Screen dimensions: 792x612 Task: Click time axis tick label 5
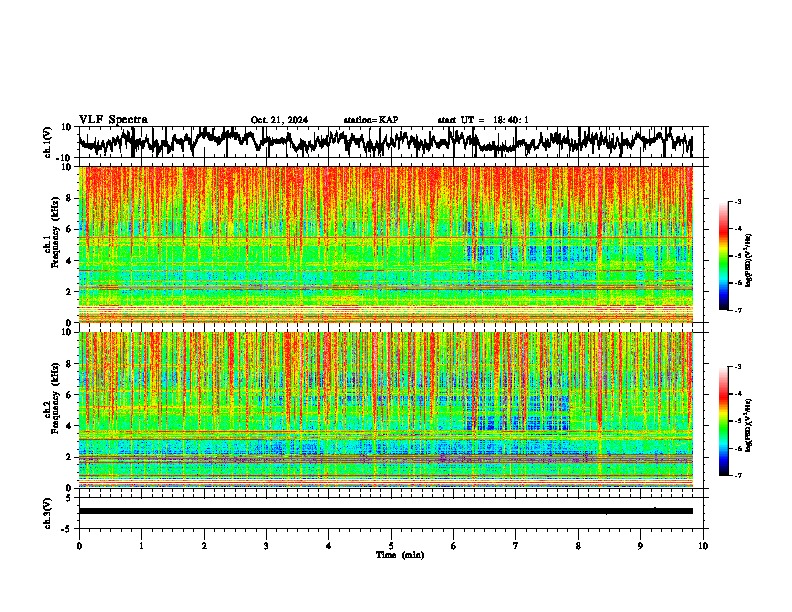[391, 546]
